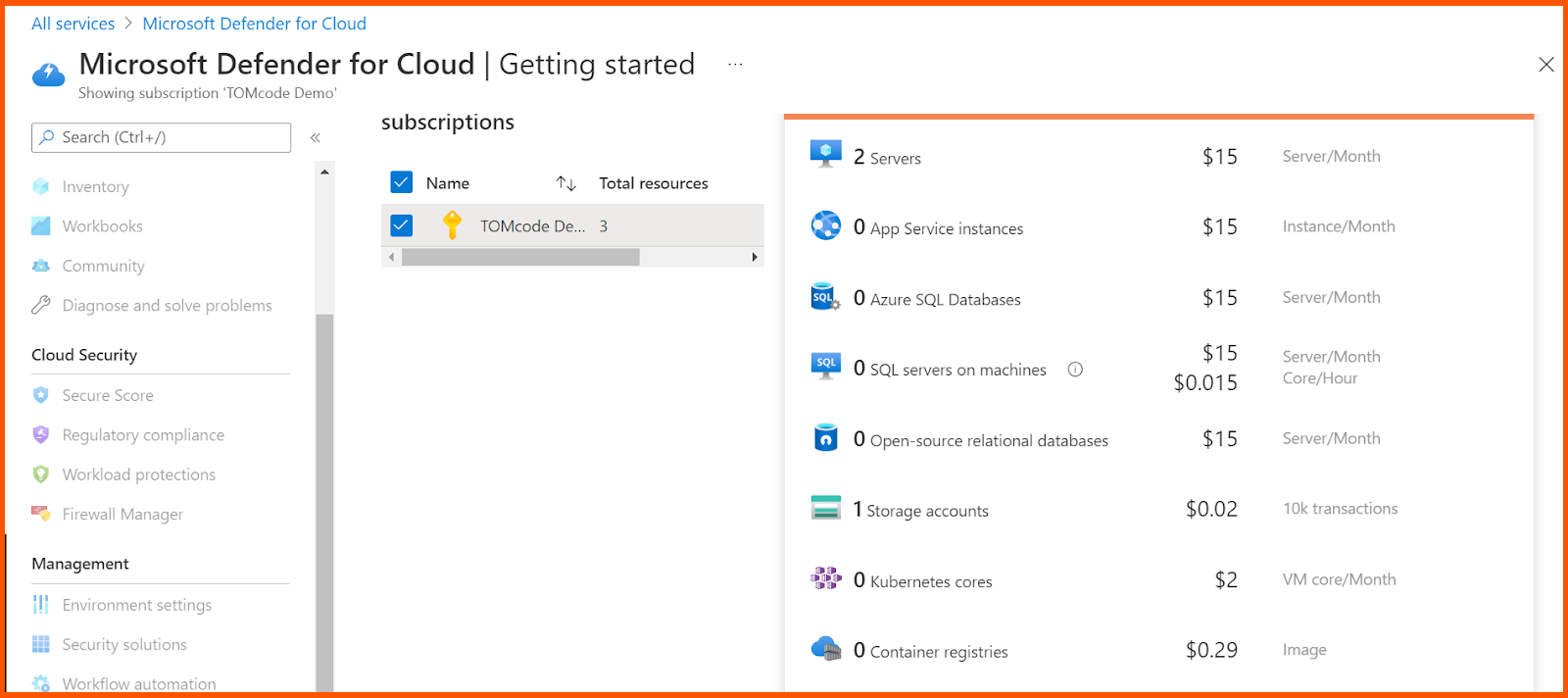1568x698 pixels.
Task: Open Workbooks in the sidebar
Action: (102, 225)
